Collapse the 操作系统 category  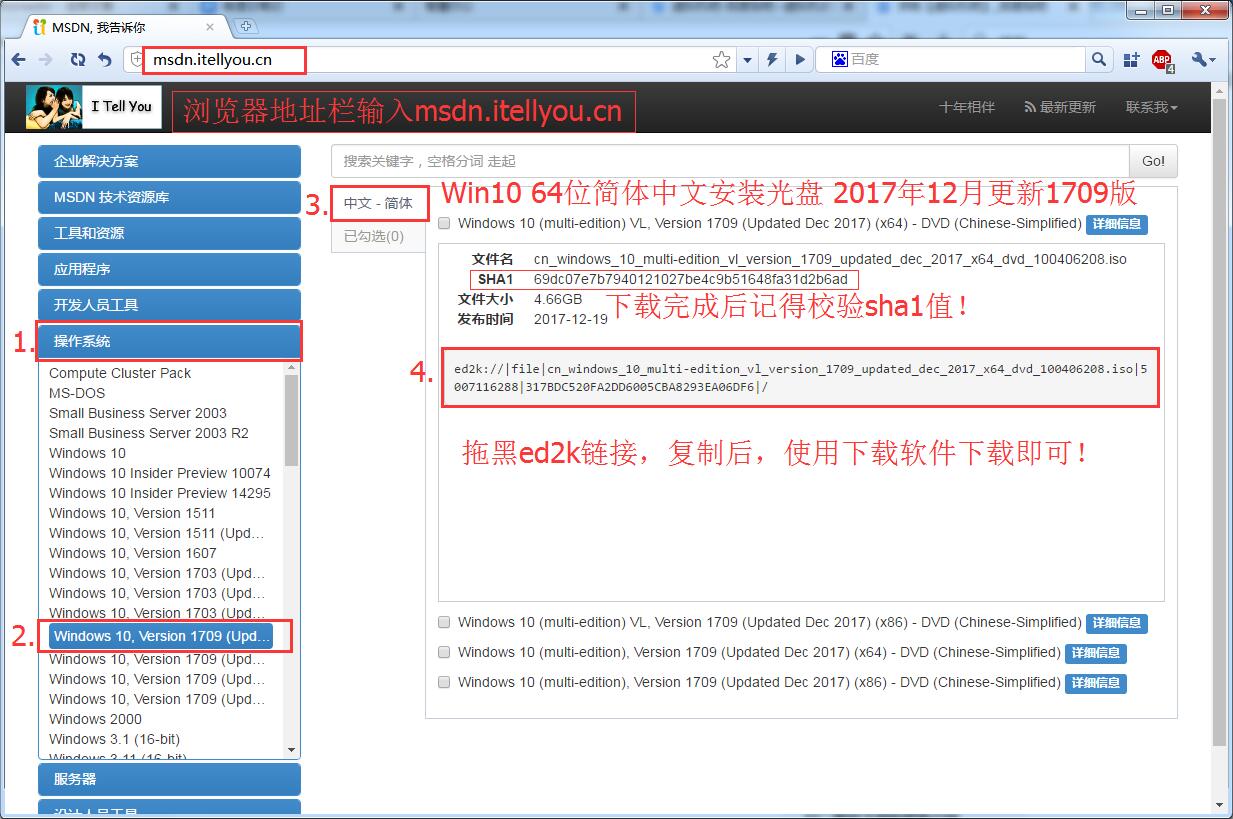pyautogui.click(x=169, y=341)
